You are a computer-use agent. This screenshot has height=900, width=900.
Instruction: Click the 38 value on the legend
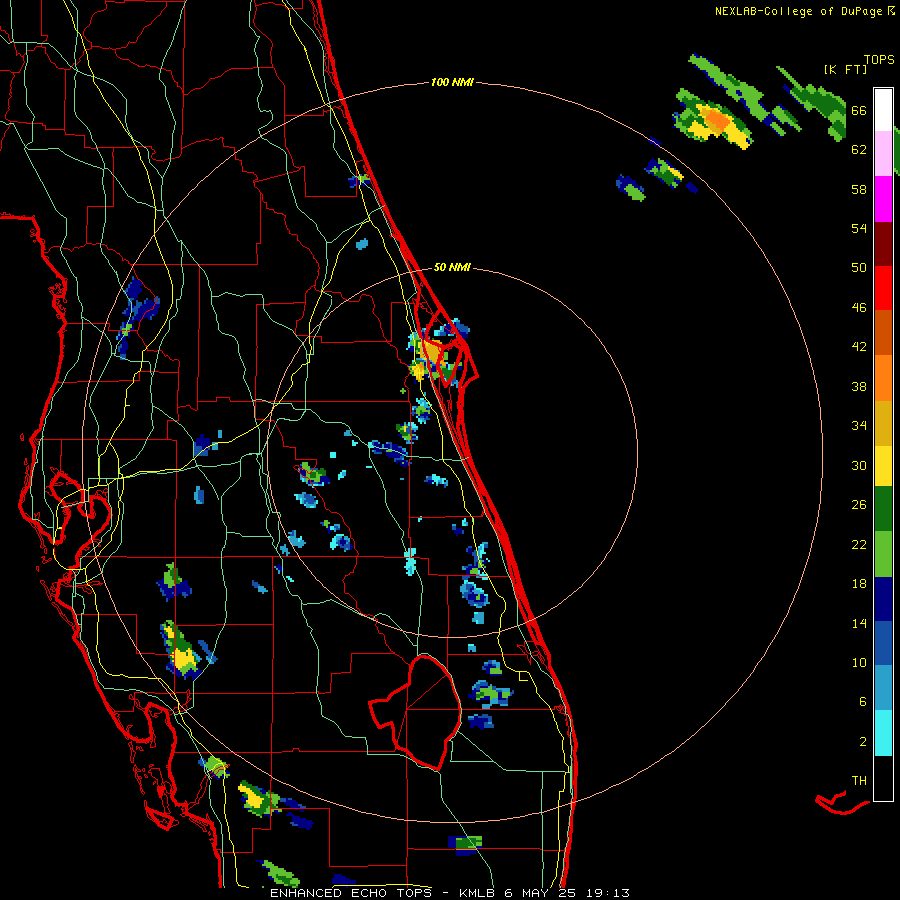[x=859, y=386]
